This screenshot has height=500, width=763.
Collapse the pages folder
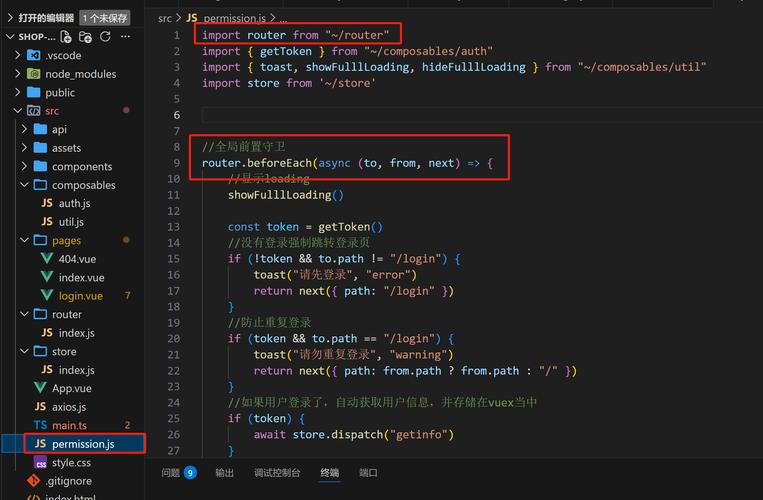26,240
